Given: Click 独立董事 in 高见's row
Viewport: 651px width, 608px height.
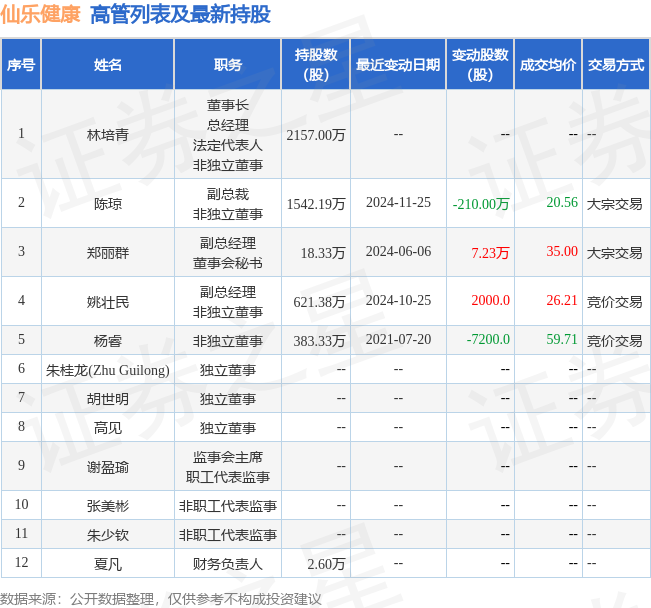Looking at the screenshot, I should [x=228, y=428].
